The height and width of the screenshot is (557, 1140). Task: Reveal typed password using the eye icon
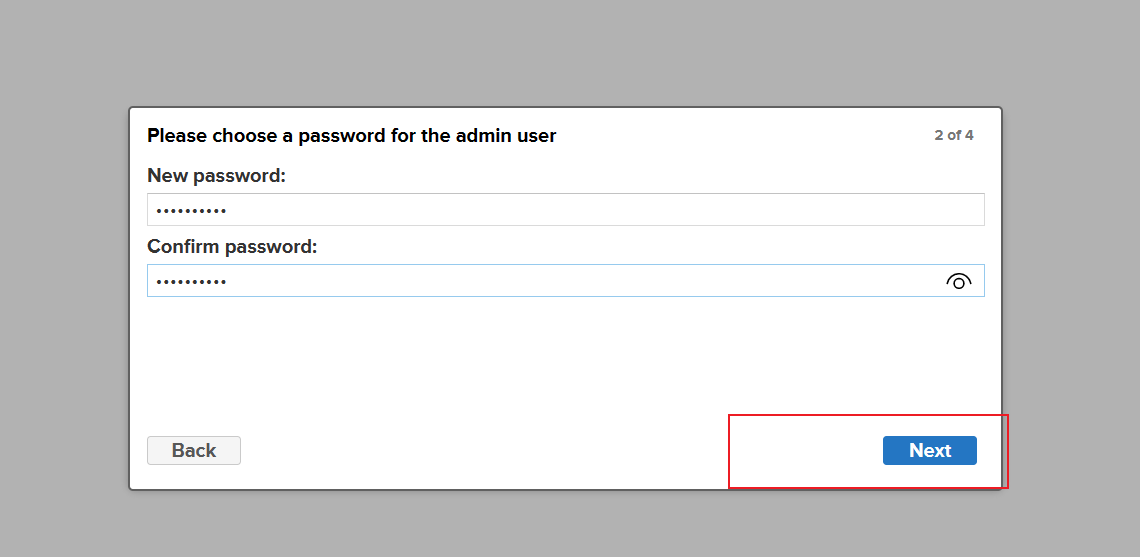click(x=958, y=281)
